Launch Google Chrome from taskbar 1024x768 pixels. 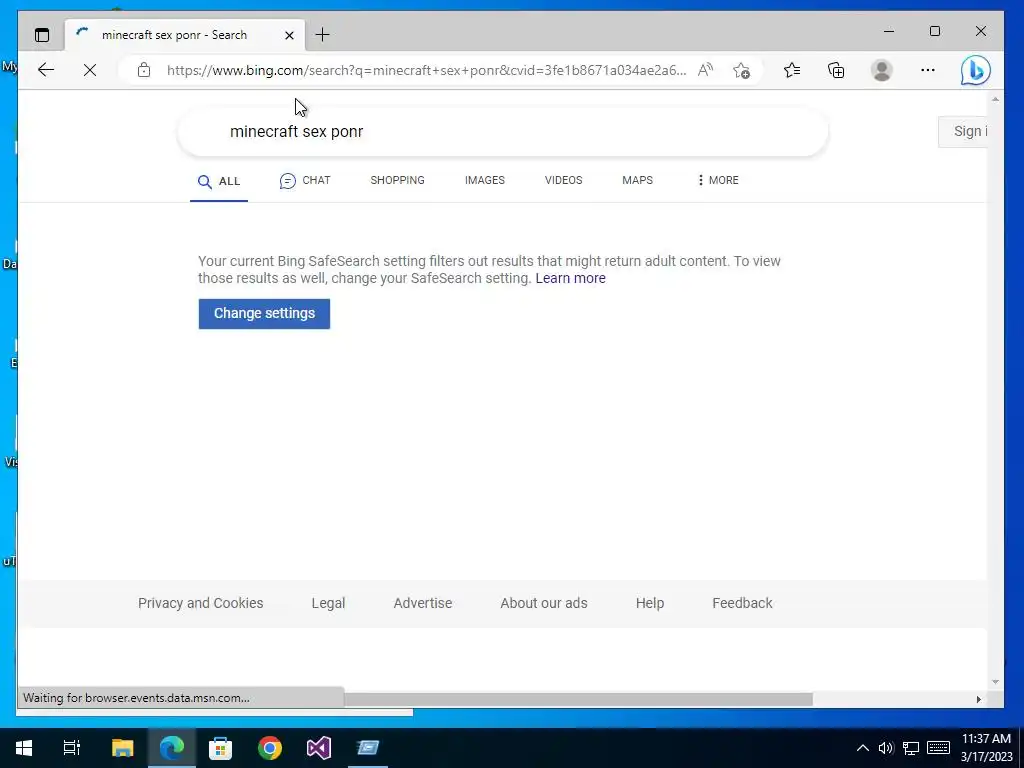click(x=270, y=748)
